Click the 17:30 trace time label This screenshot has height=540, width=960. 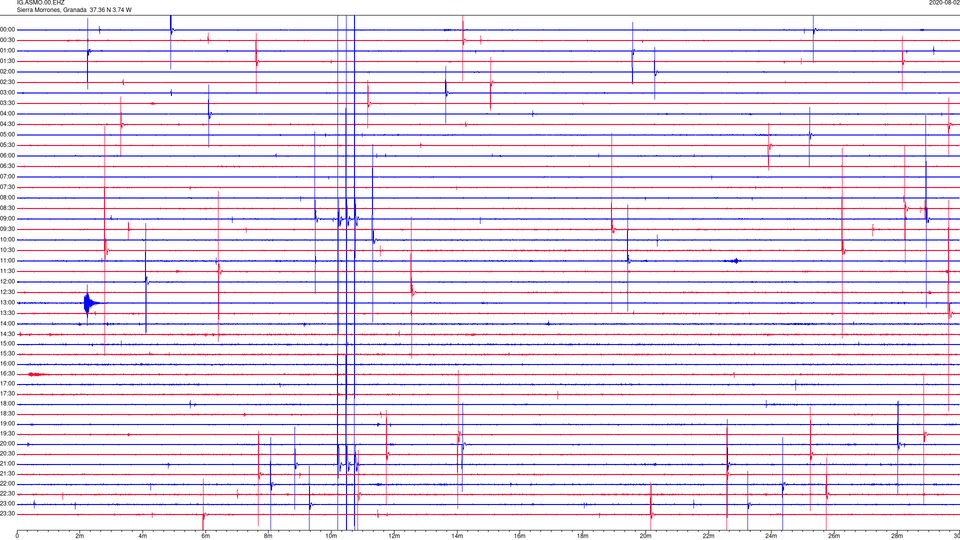[x=8, y=394]
